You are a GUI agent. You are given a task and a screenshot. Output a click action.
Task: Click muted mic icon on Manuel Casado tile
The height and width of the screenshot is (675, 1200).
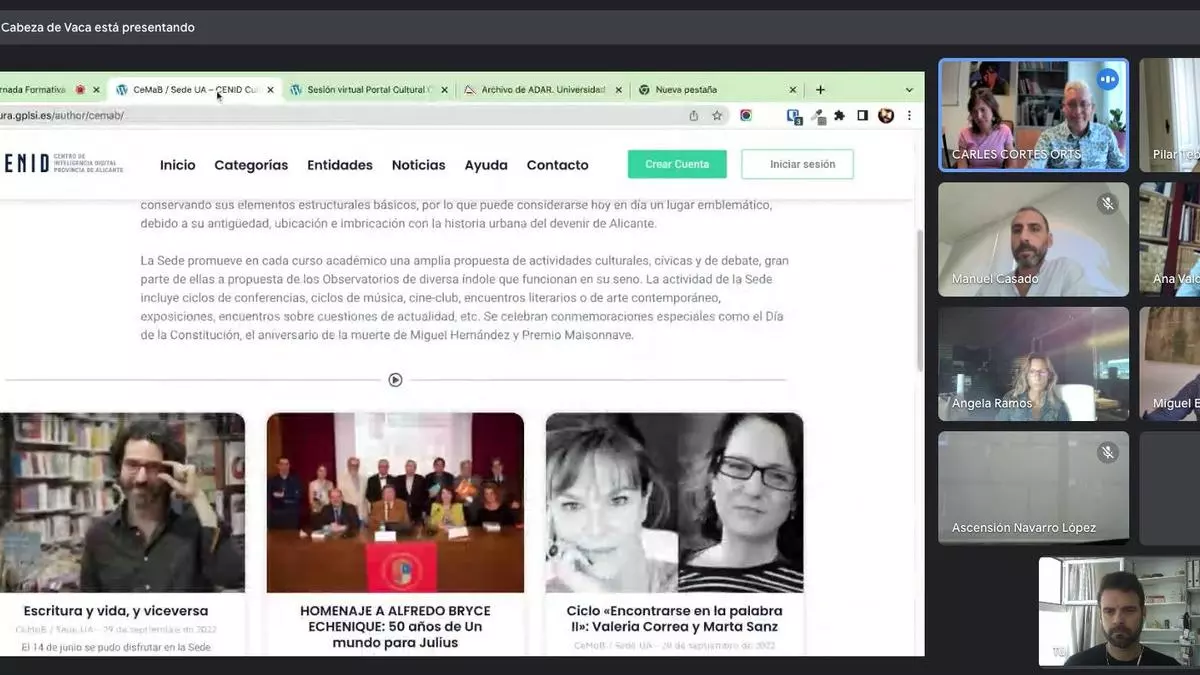[1107, 204]
